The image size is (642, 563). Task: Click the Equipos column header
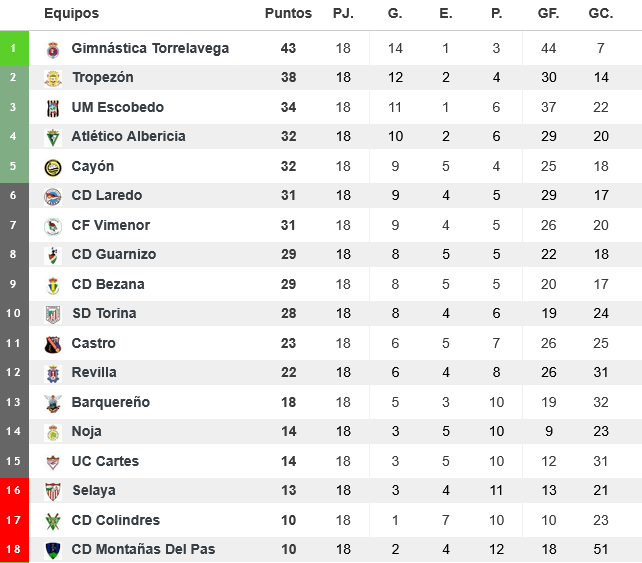click(x=71, y=14)
